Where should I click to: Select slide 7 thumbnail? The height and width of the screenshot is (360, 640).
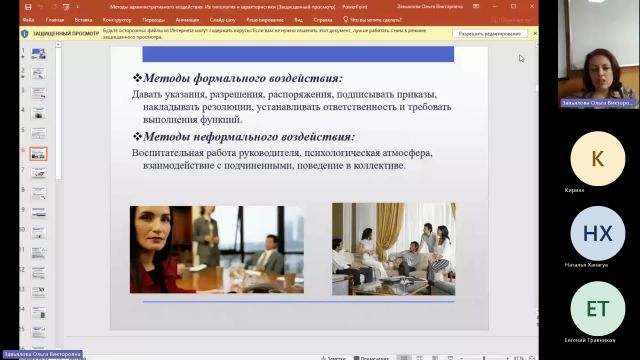pyautogui.click(x=38, y=173)
